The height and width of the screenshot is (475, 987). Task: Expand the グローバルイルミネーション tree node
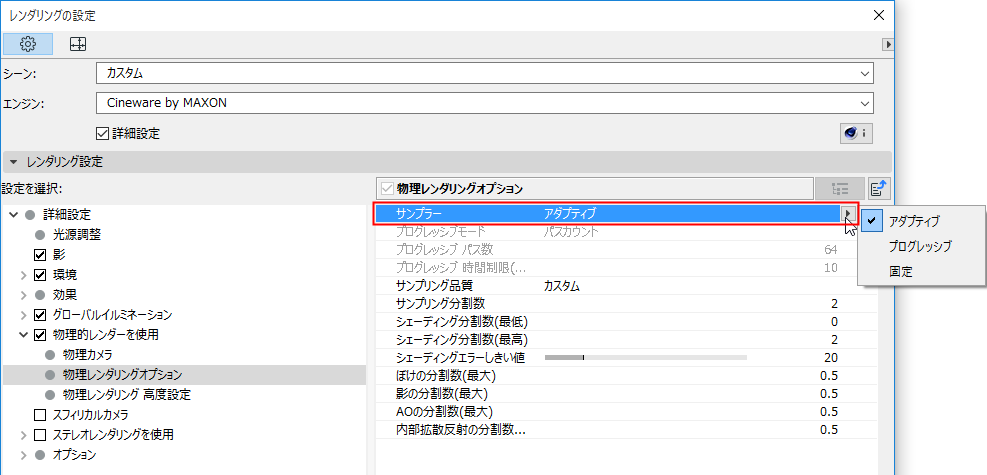click(x=23, y=315)
